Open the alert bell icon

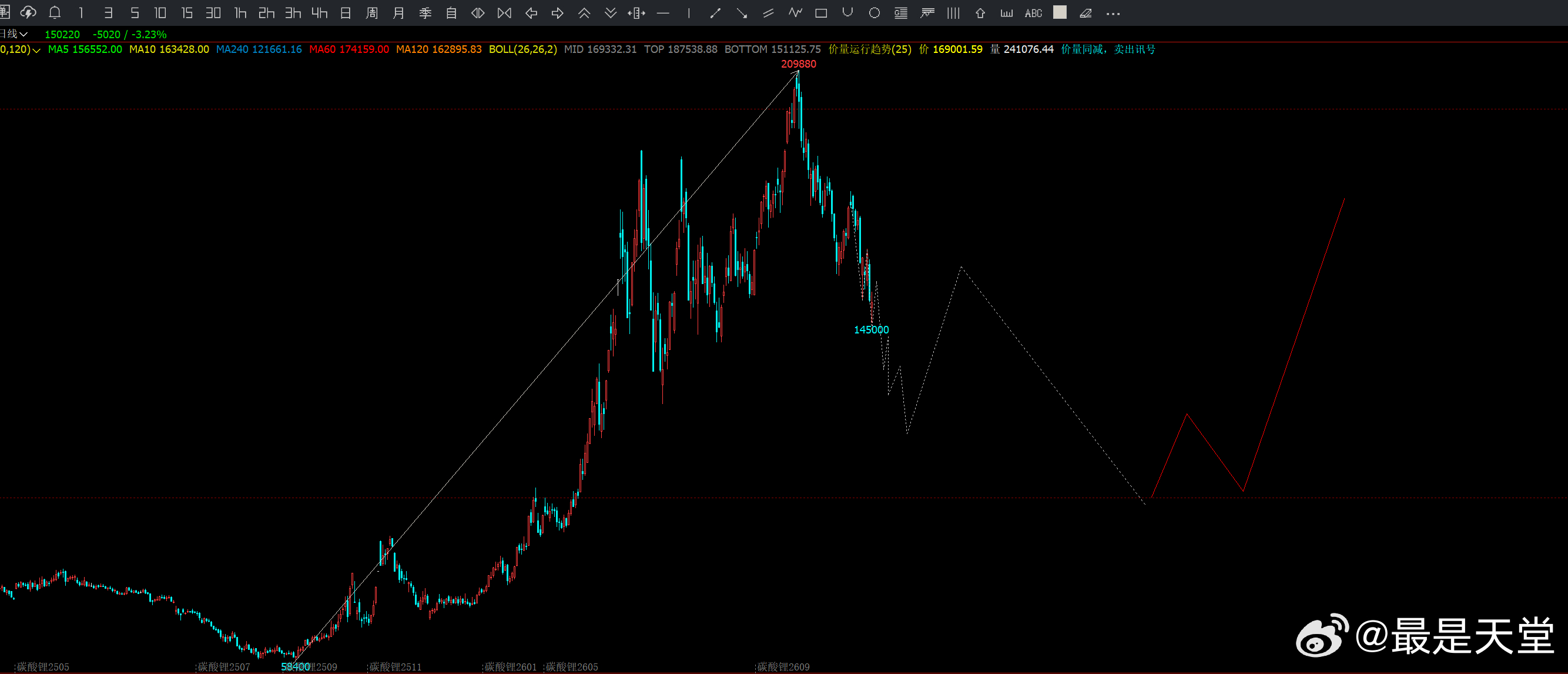pyautogui.click(x=55, y=13)
